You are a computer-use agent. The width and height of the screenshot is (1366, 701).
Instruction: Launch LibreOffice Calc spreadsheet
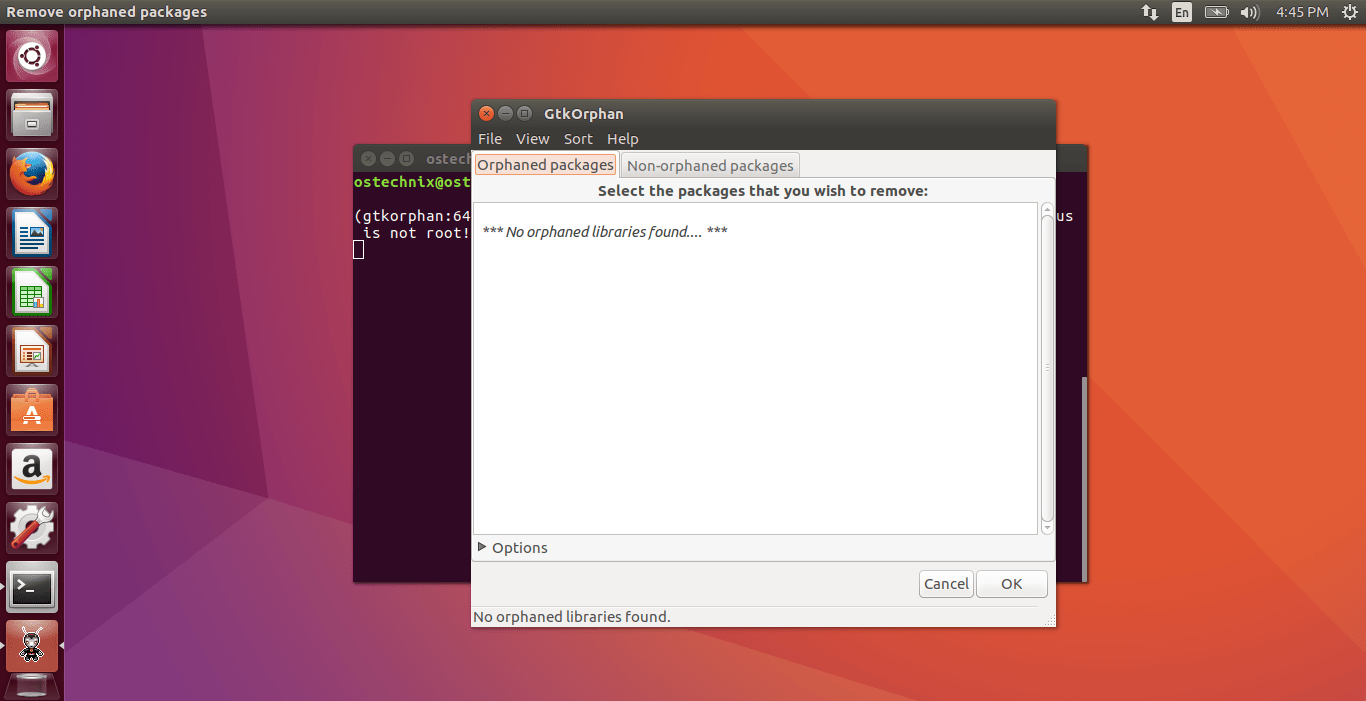coord(32,292)
